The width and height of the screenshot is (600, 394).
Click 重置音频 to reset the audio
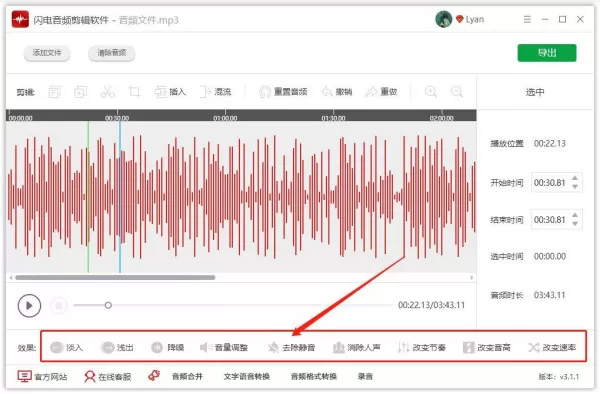283,92
